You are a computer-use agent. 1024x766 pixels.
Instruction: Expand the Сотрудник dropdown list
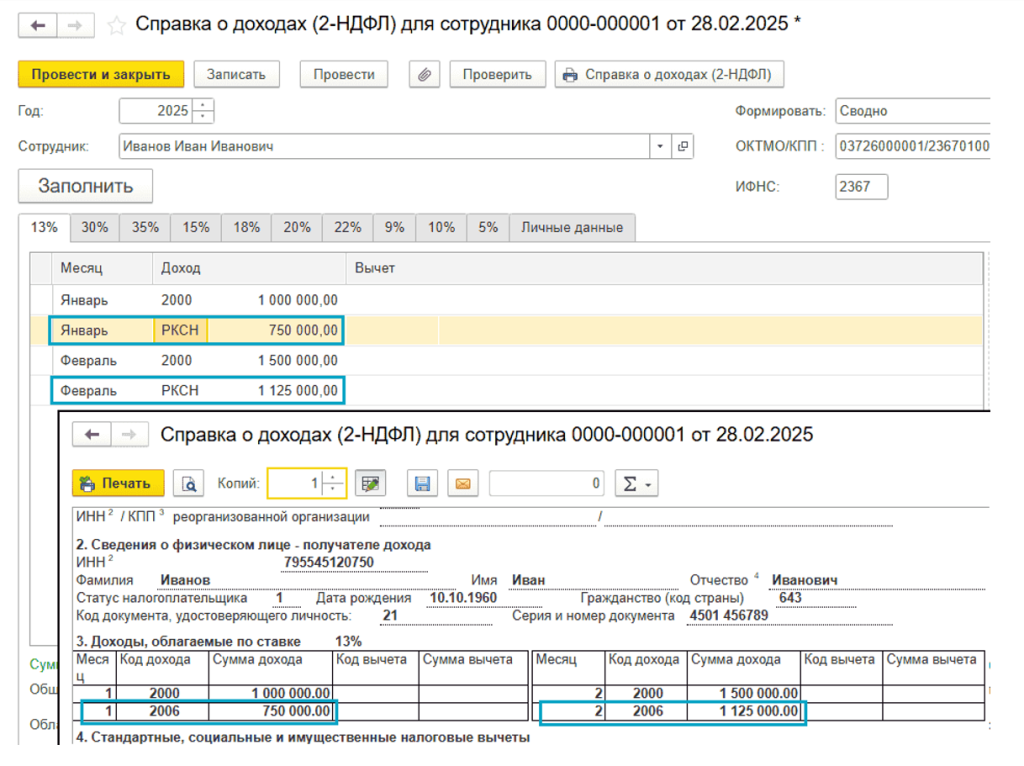coord(660,146)
